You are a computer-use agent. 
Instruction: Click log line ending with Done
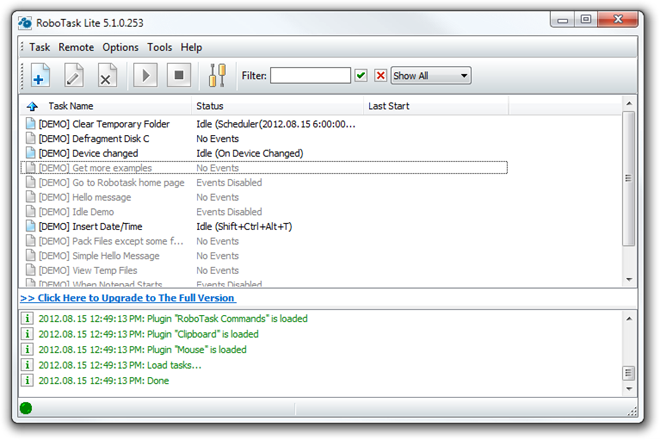(x=104, y=381)
